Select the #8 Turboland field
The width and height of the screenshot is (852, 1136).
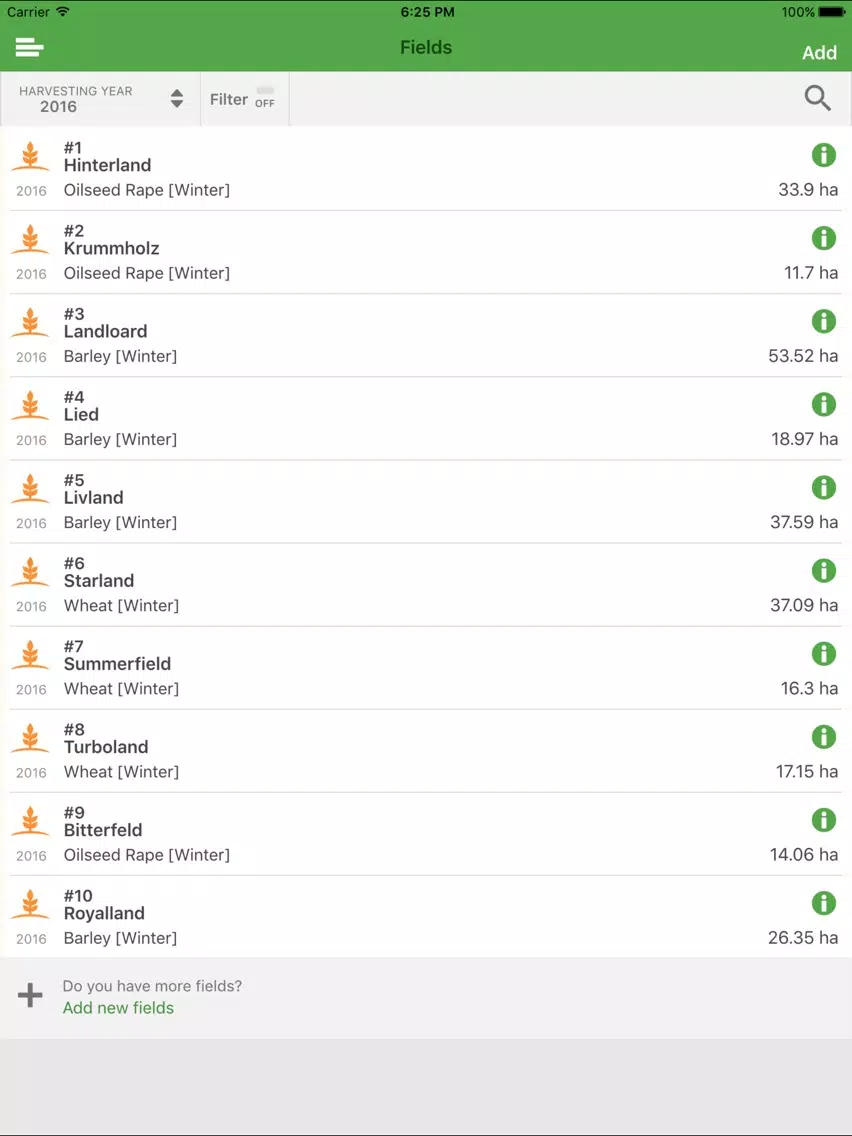click(426, 751)
